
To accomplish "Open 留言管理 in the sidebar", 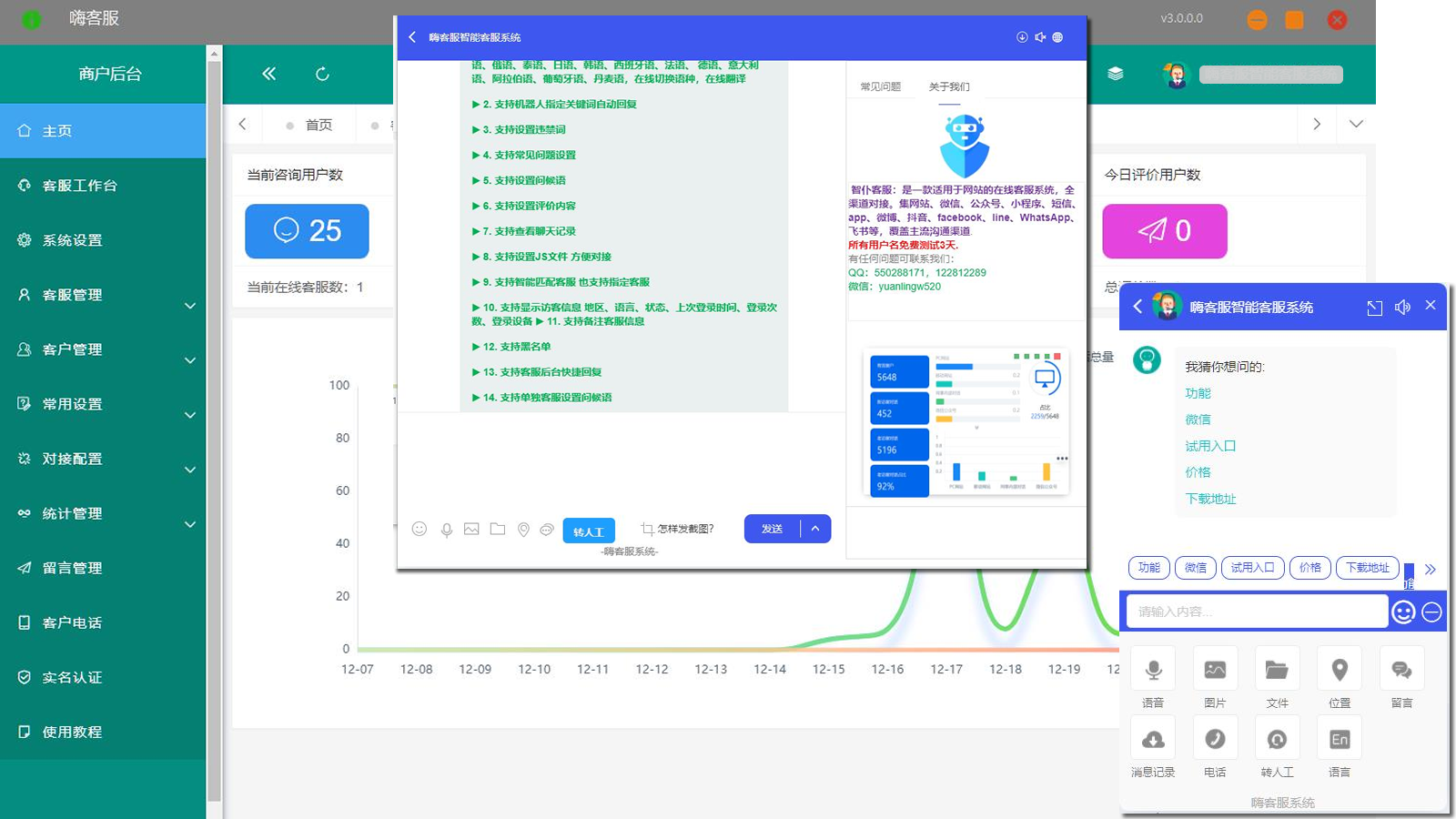I will [103, 568].
